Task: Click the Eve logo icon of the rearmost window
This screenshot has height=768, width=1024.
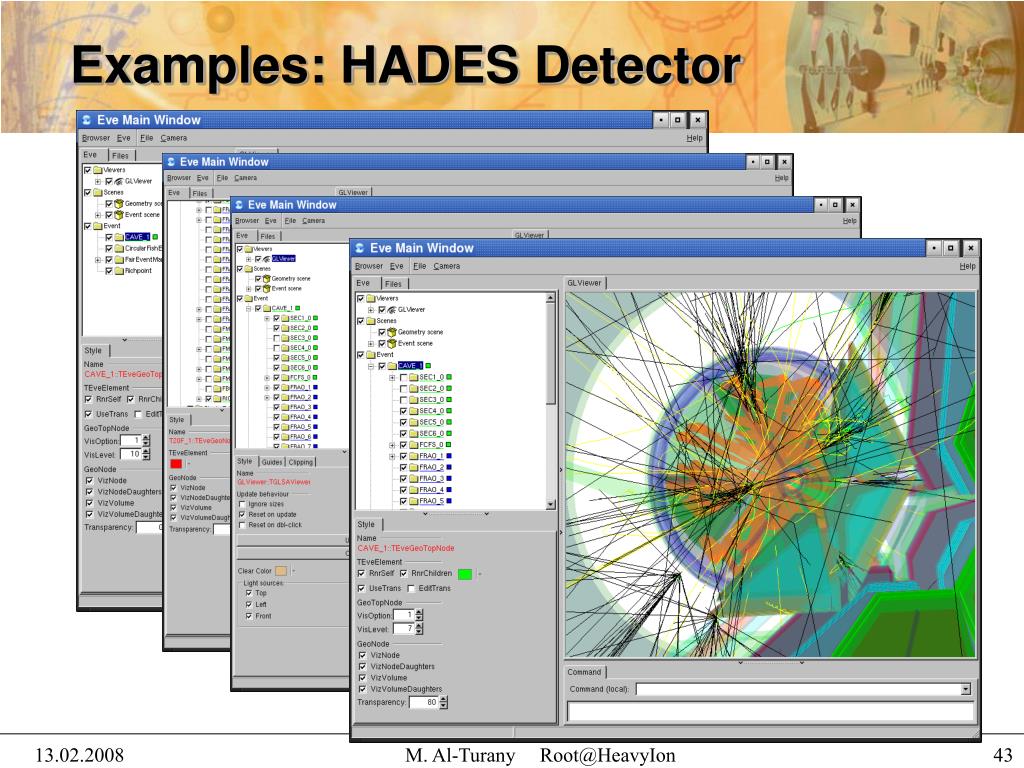Action: click(87, 120)
